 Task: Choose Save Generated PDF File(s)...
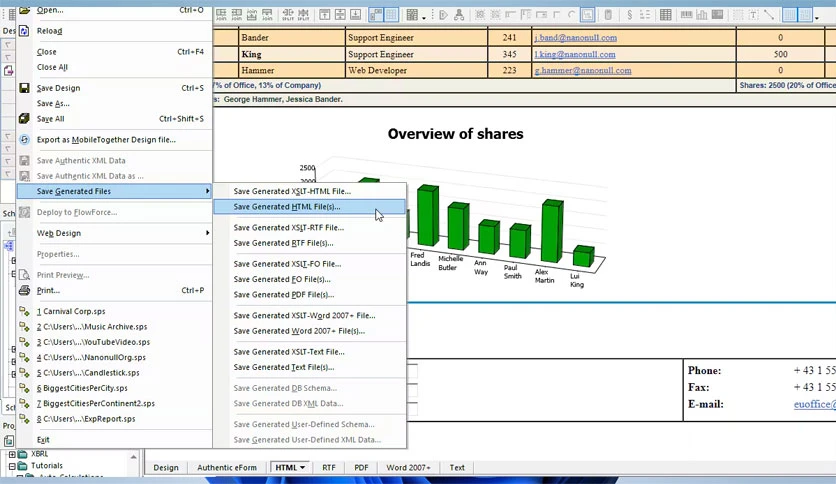click(309, 294)
